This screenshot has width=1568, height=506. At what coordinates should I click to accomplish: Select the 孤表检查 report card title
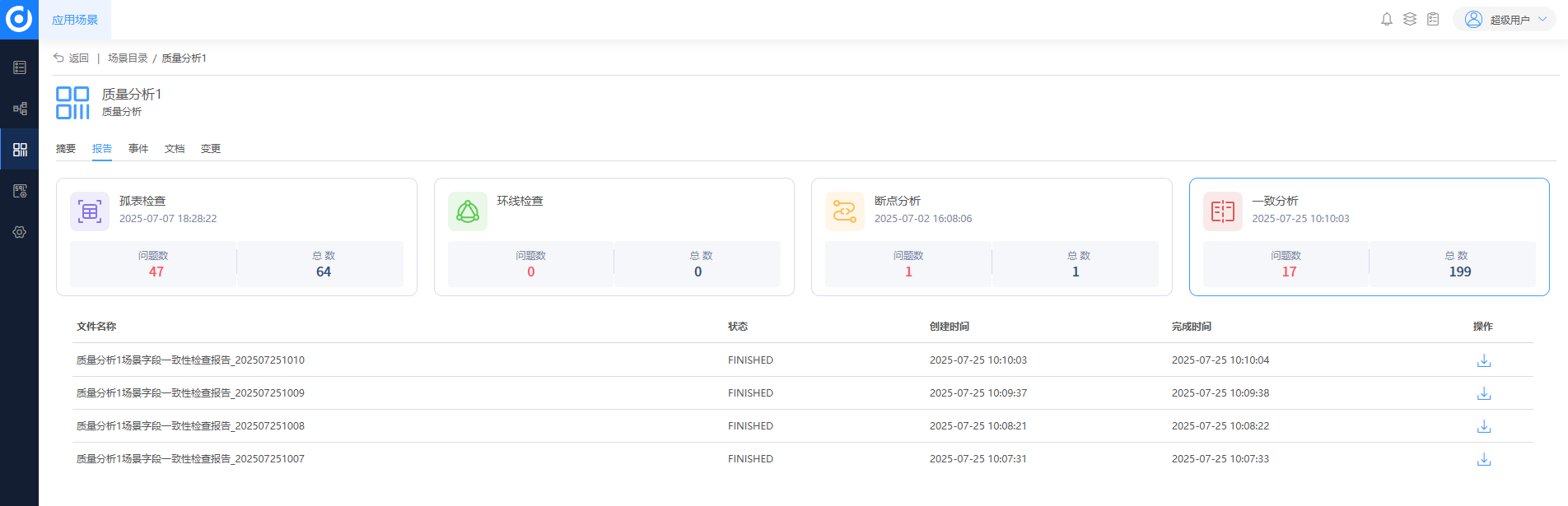(x=142, y=201)
